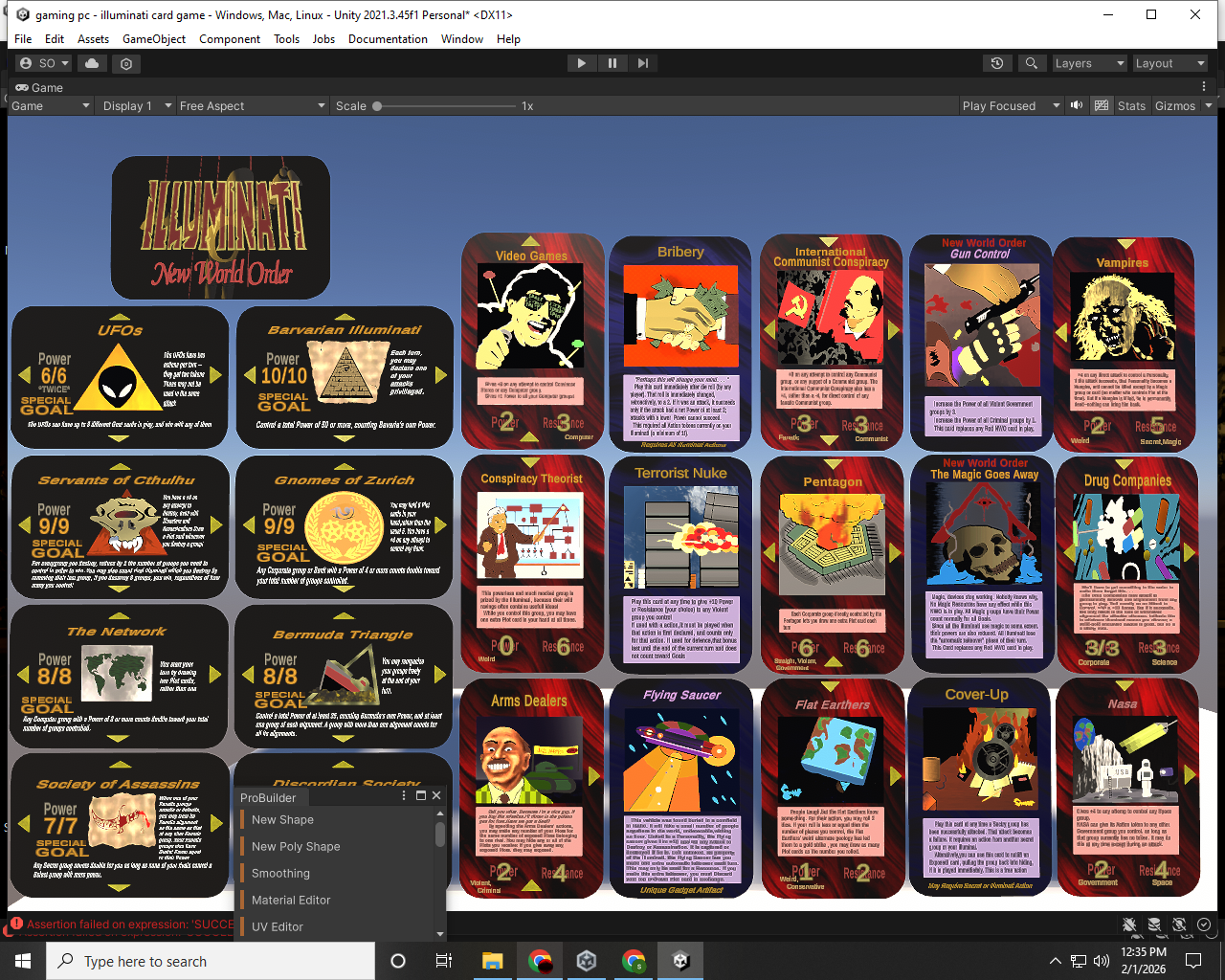Open the Undo History icon
This screenshot has width=1225, height=980.
coord(997,63)
